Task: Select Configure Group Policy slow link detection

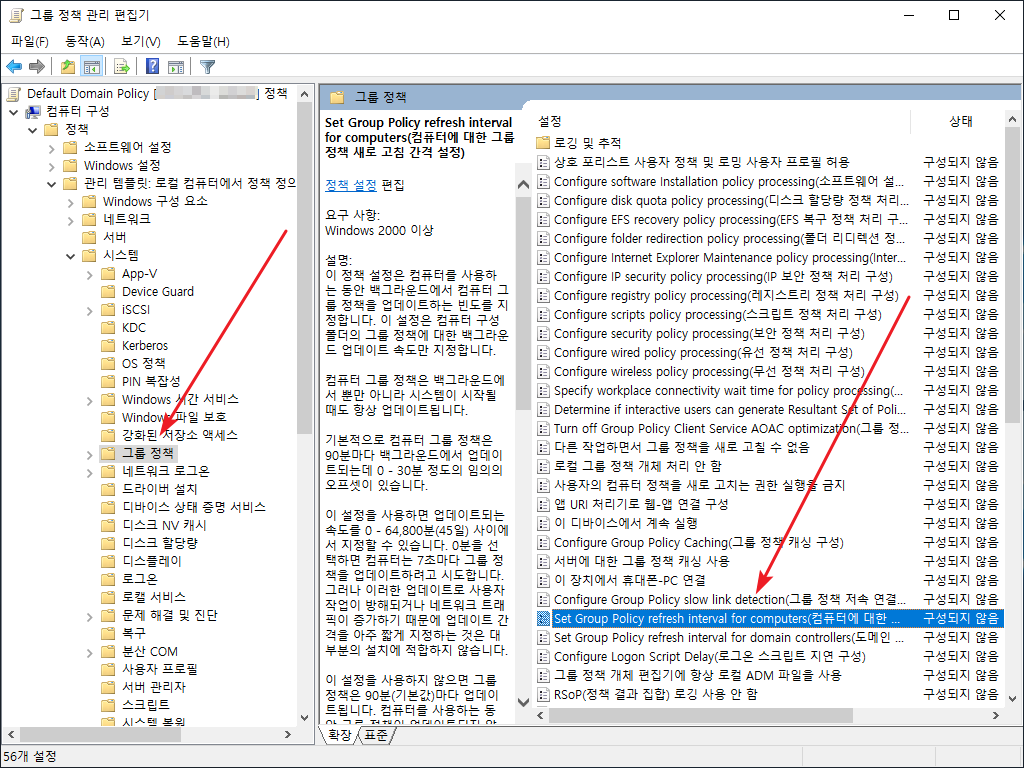Action: 769,600
